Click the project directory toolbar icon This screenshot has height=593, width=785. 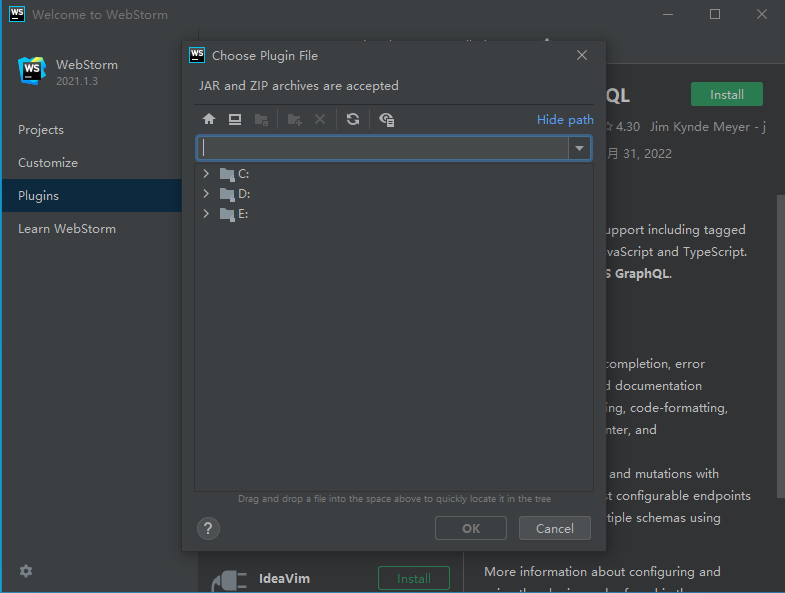pos(261,119)
